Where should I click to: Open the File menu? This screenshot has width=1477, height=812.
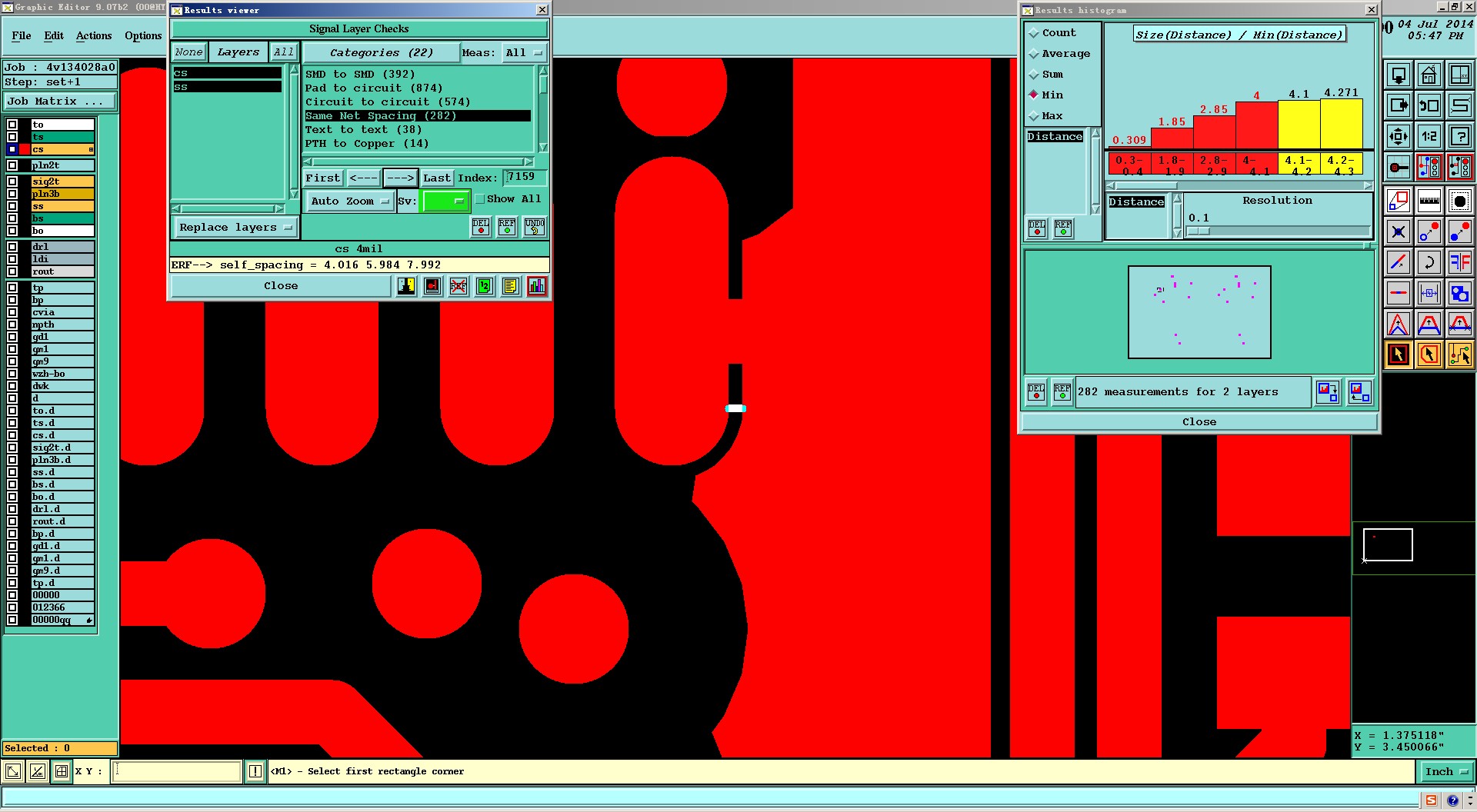[x=22, y=36]
